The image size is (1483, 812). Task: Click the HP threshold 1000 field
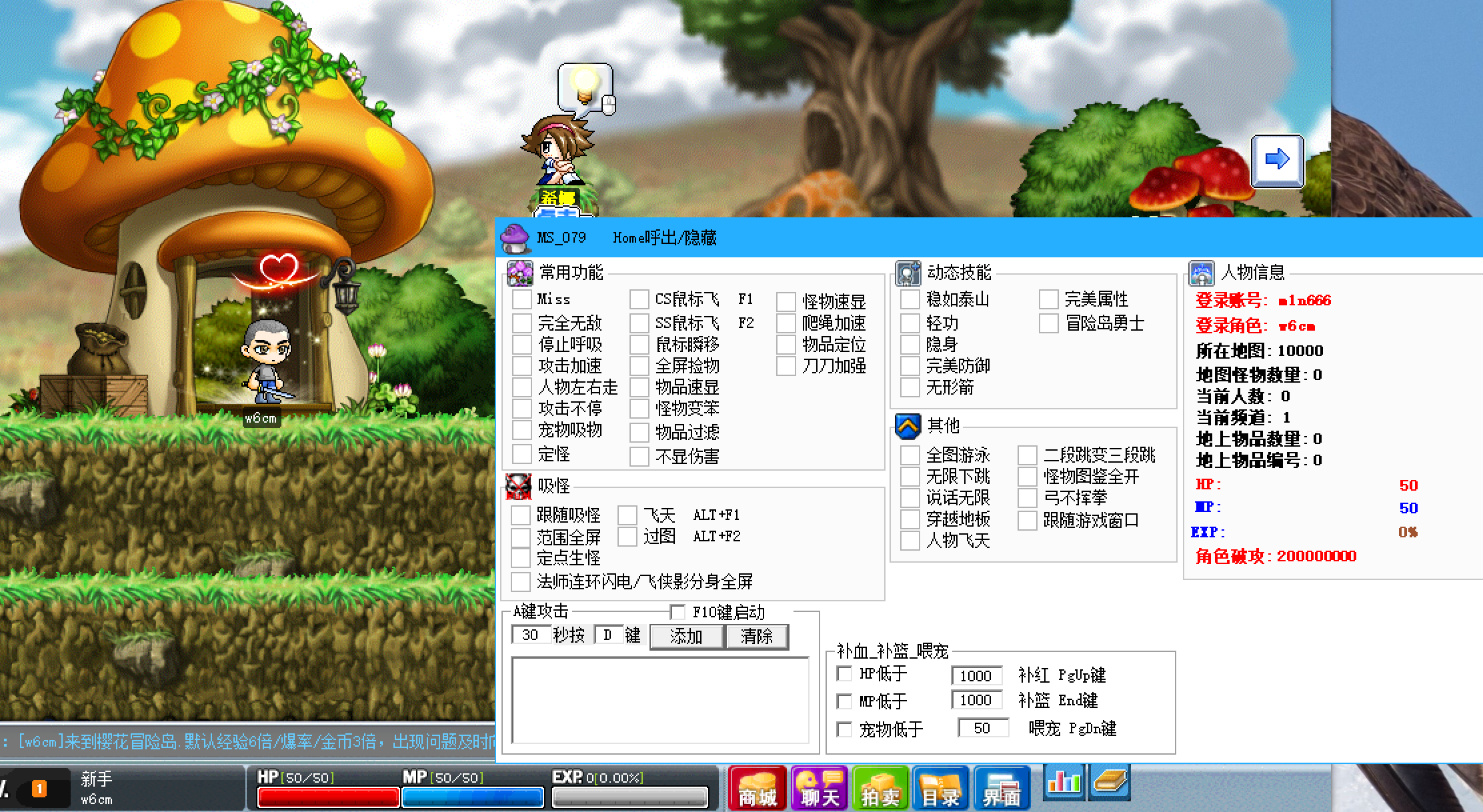pos(977,675)
